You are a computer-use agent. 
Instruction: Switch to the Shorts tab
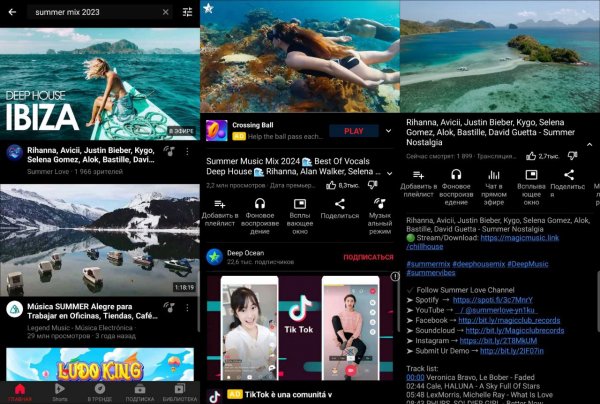[x=60, y=393]
